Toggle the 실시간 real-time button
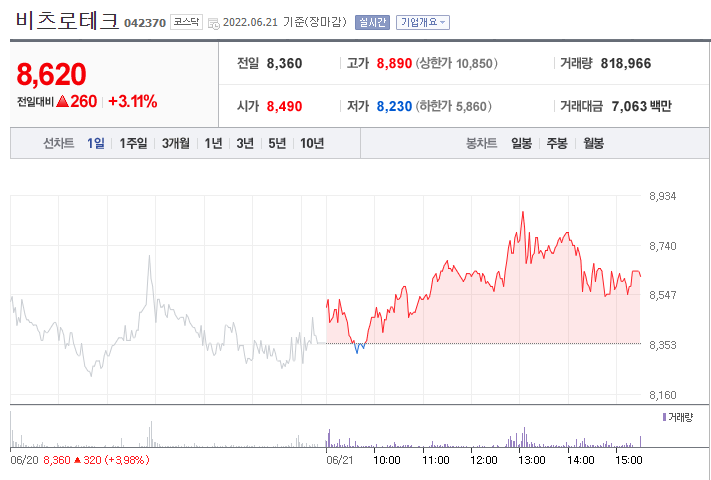 [x=372, y=22]
